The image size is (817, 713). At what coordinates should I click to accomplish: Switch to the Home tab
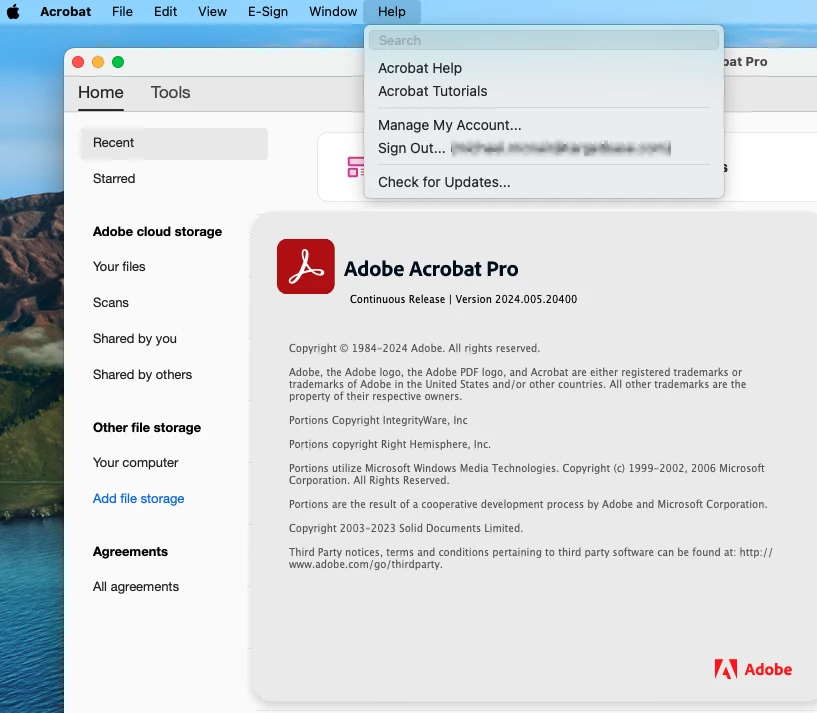[101, 92]
